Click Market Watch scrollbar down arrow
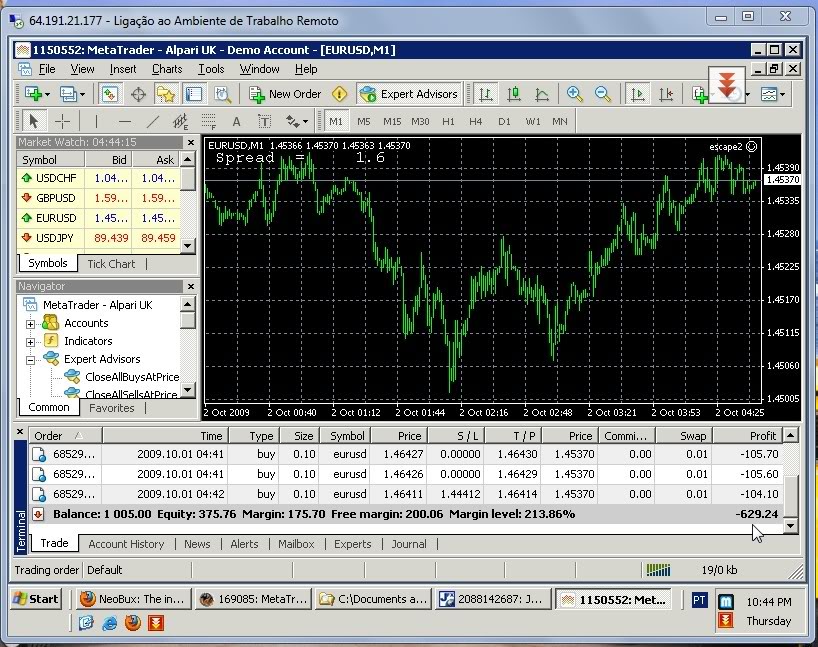The image size is (818, 647). 188,246
